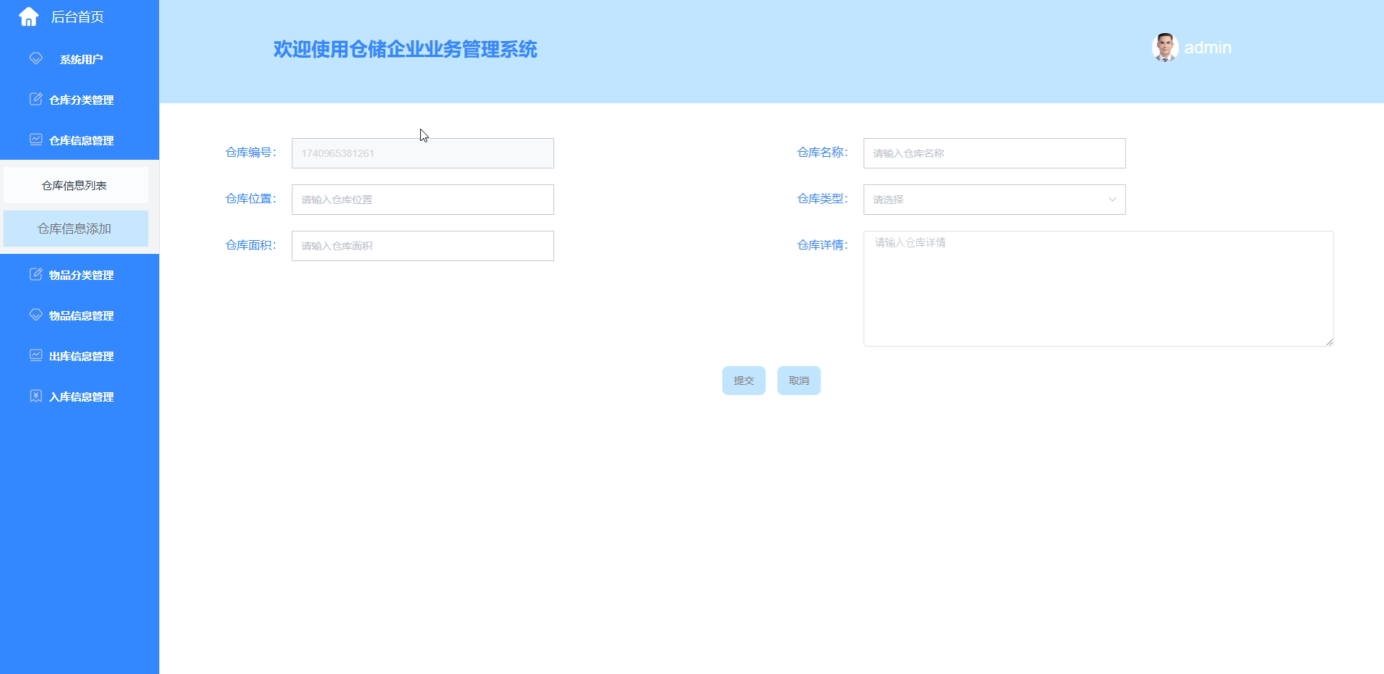Open the 系统用户 menu
Image resolution: width=1384 pixels, height=674 pixels.
click(x=79, y=59)
